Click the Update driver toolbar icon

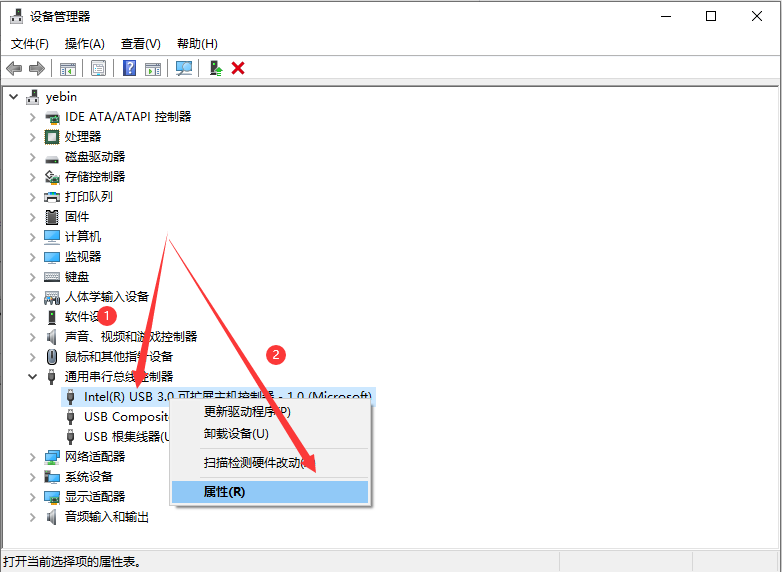click(215, 68)
